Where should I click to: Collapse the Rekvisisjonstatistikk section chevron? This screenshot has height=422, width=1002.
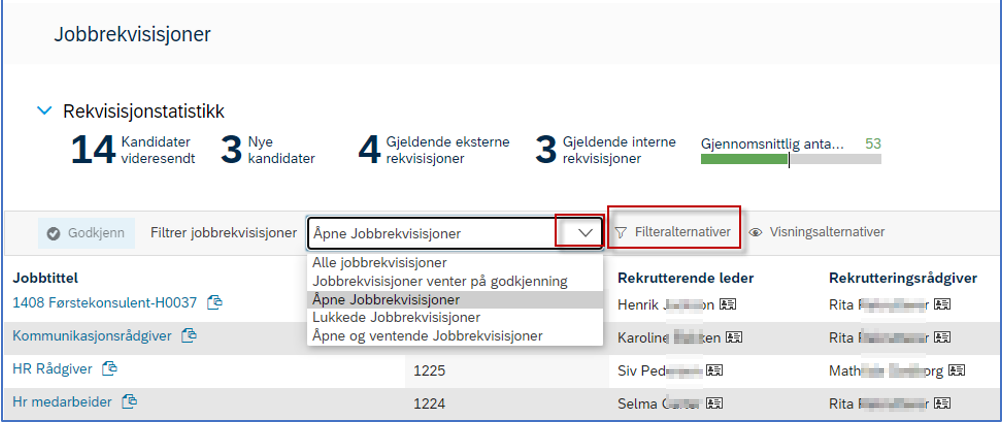click(x=44, y=111)
